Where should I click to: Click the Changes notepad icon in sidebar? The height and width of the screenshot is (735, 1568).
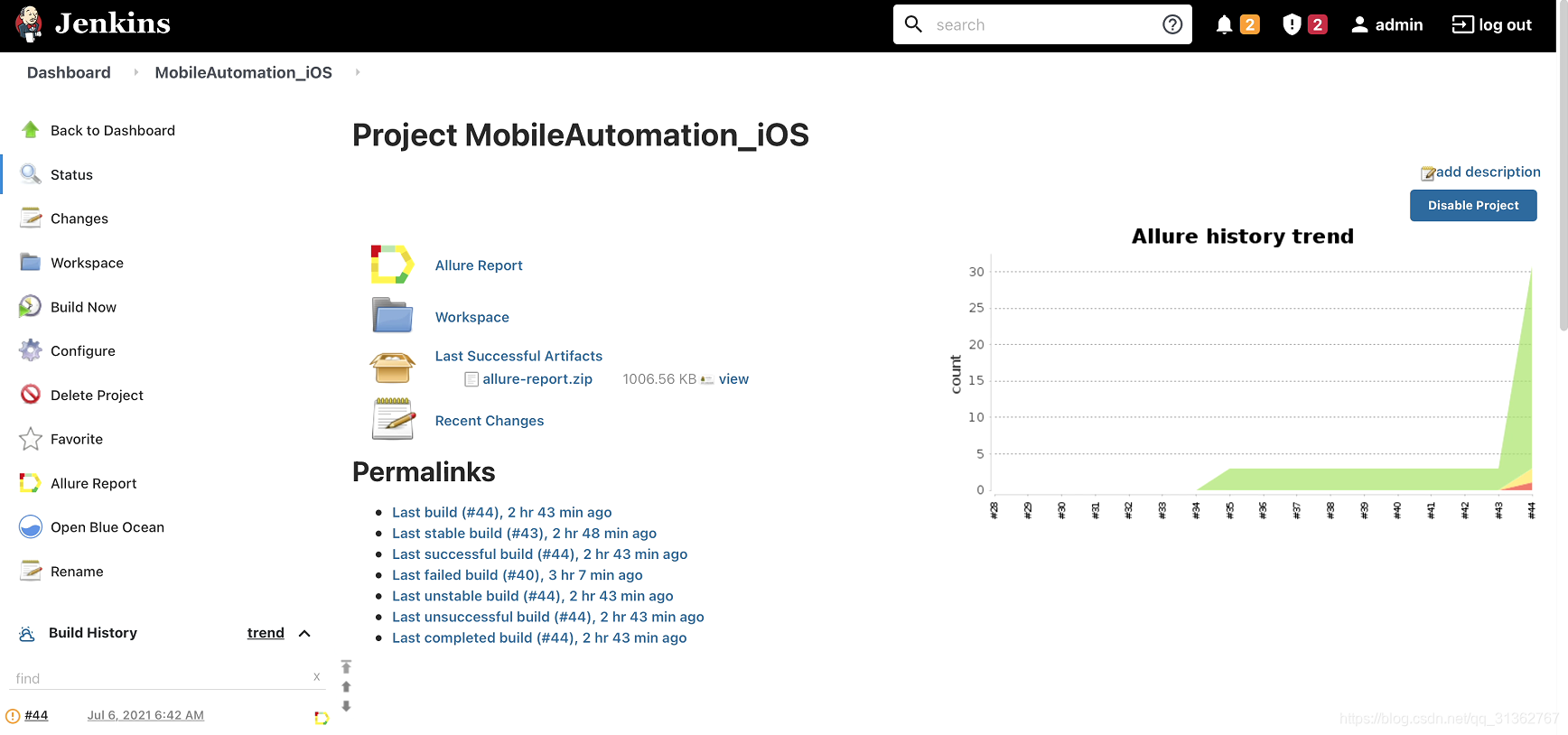click(x=31, y=219)
